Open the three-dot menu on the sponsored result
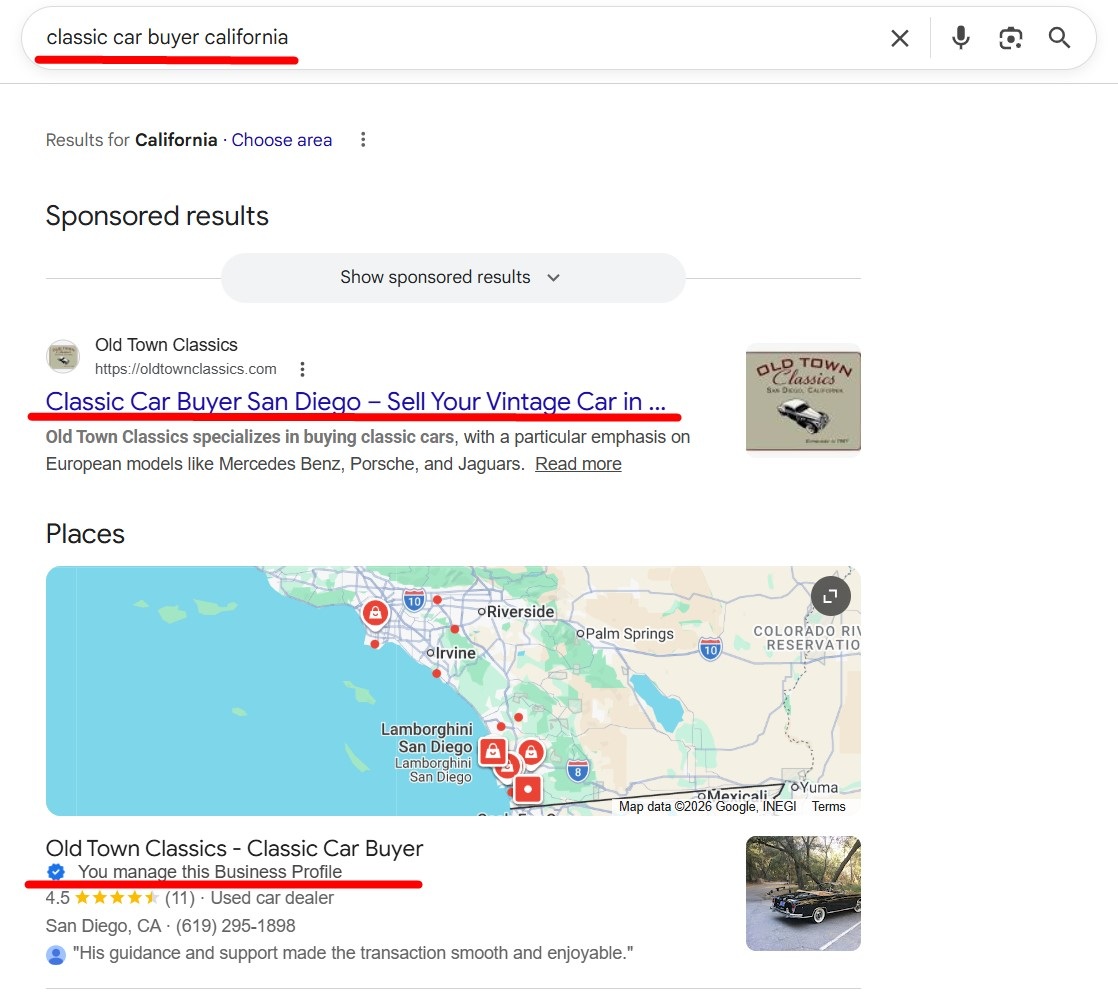The width and height of the screenshot is (1118, 996). [x=302, y=368]
